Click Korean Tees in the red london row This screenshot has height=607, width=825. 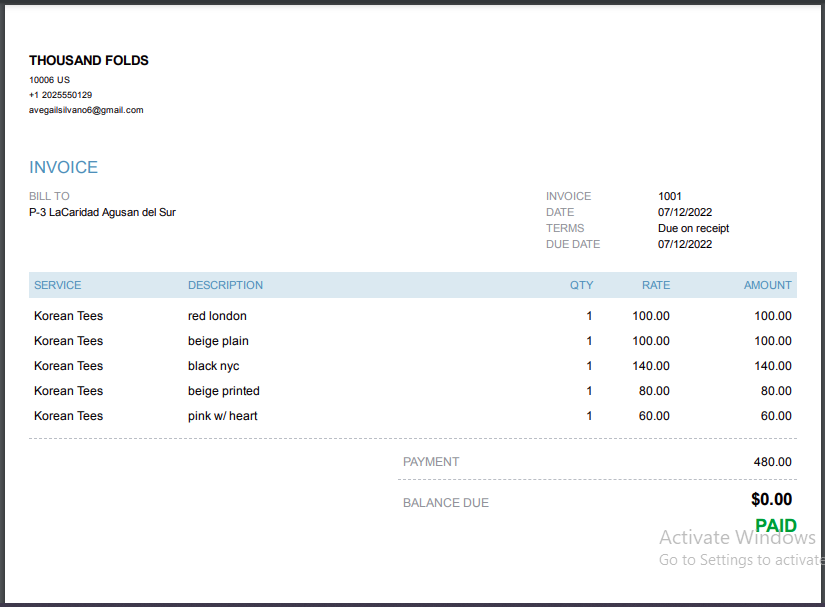tap(68, 316)
